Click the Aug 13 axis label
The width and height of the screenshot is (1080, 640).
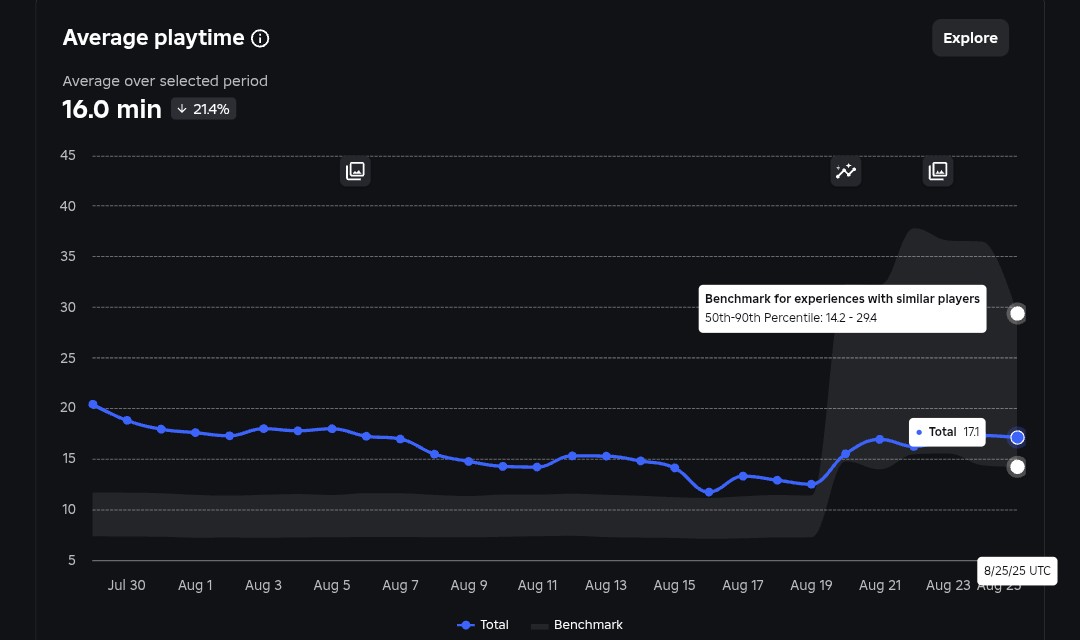coord(605,585)
